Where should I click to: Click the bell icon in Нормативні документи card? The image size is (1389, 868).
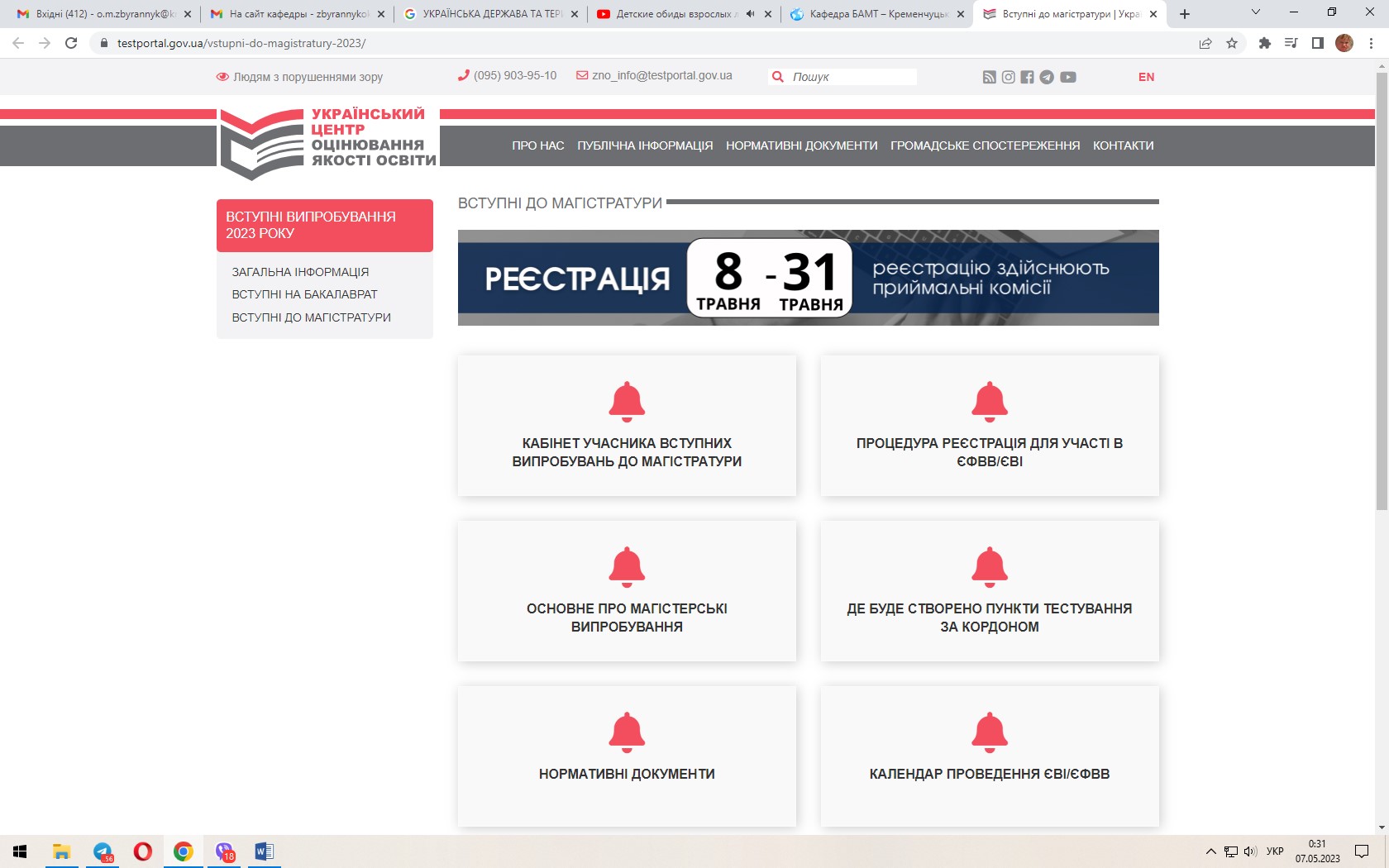tap(627, 732)
